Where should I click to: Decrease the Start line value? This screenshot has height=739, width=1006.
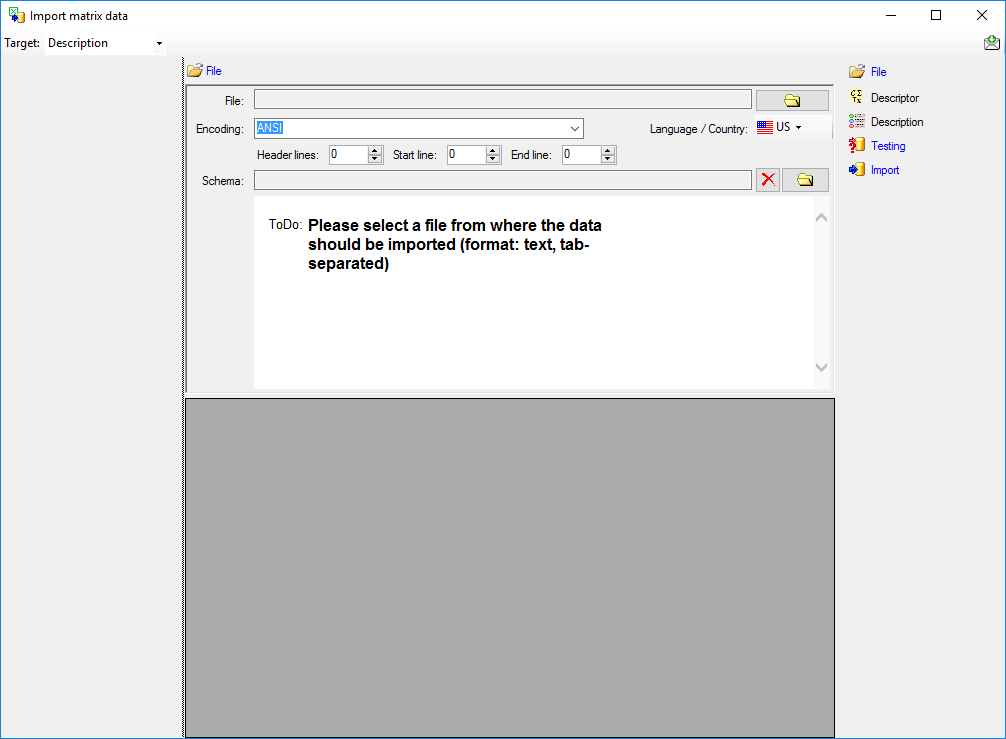pyautogui.click(x=493, y=159)
